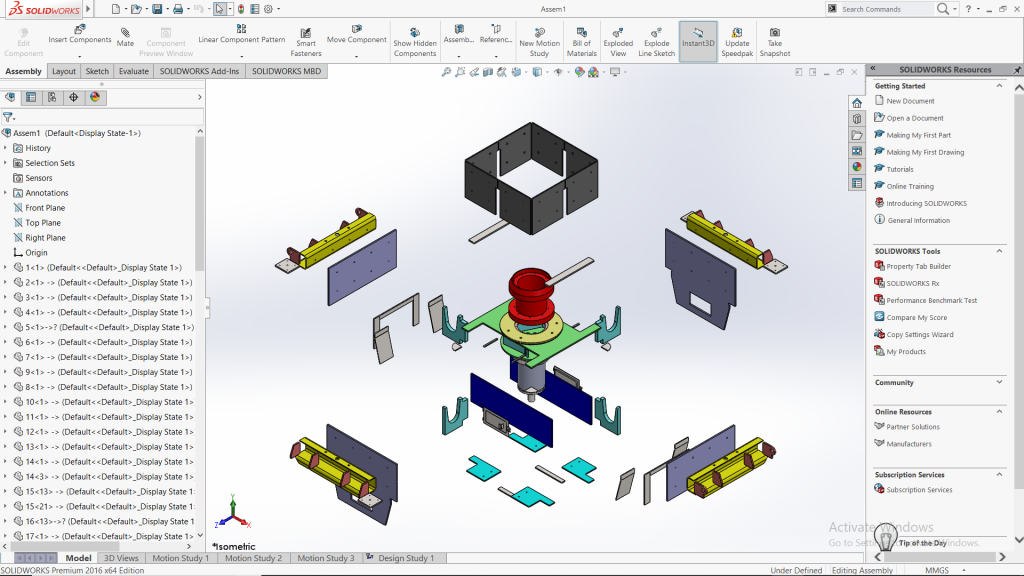Click the Rebuild traffic light icon

click(x=240, y=9)
